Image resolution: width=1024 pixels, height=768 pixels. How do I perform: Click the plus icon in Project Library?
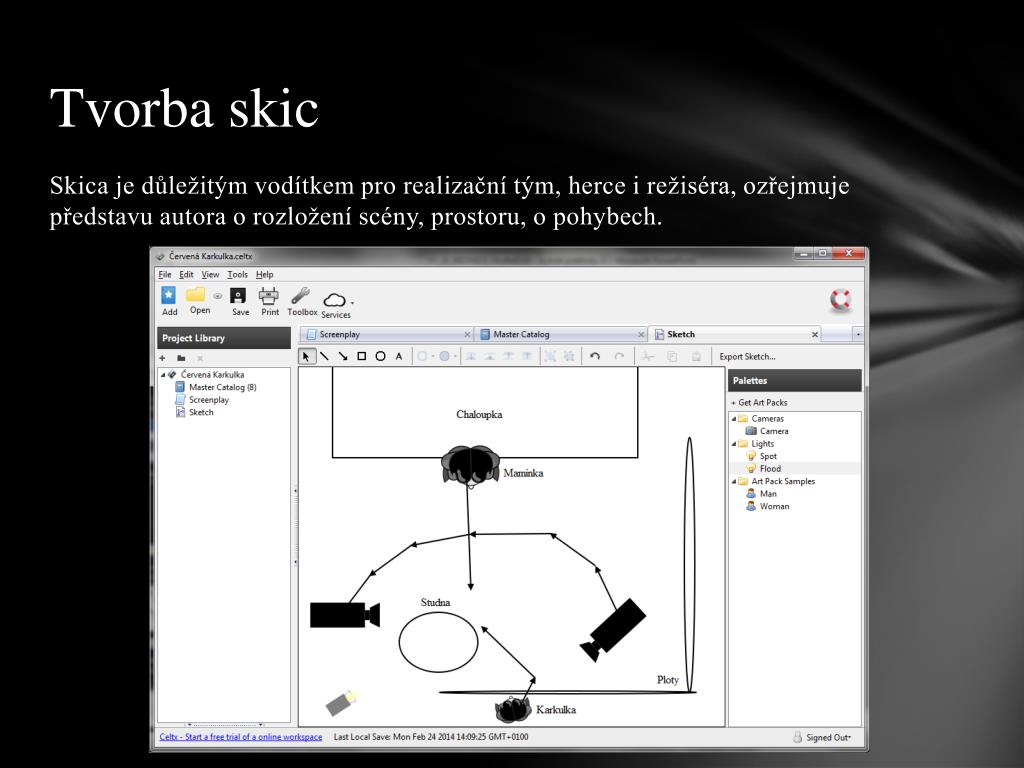coord(163,358)
